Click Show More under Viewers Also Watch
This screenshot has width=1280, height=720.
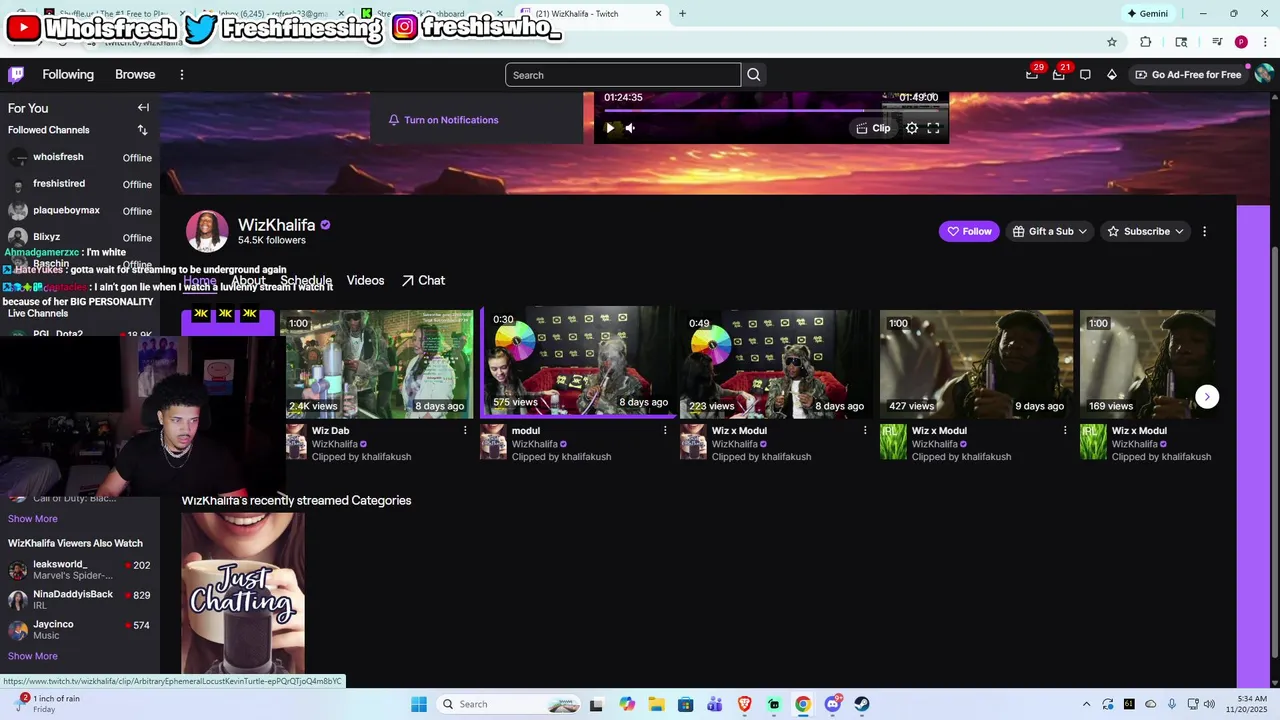33,656
